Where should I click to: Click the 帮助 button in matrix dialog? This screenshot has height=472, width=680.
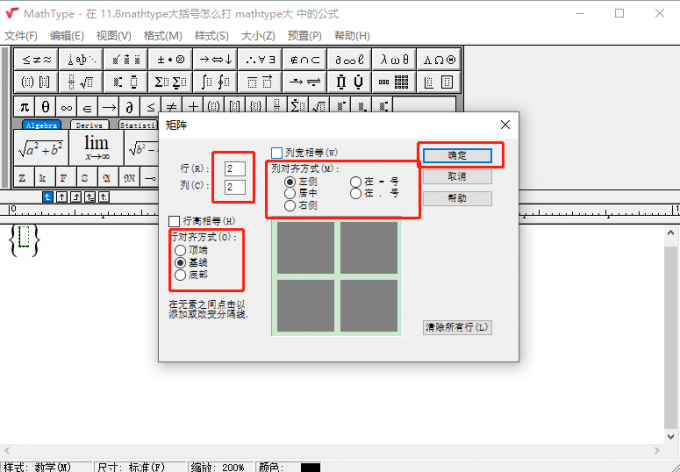457,198
